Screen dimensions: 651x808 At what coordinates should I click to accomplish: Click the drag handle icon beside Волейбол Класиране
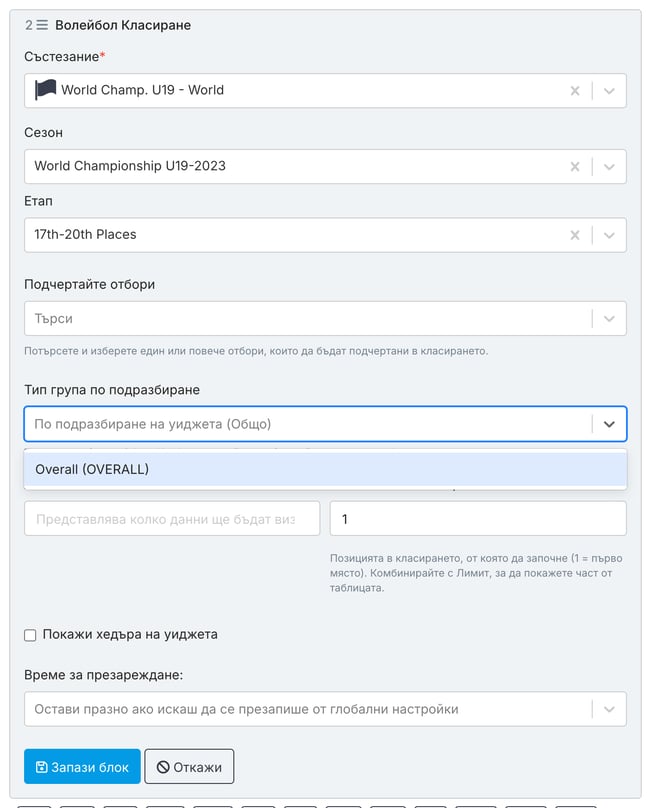pyautogui.click(x=42, y=25)
